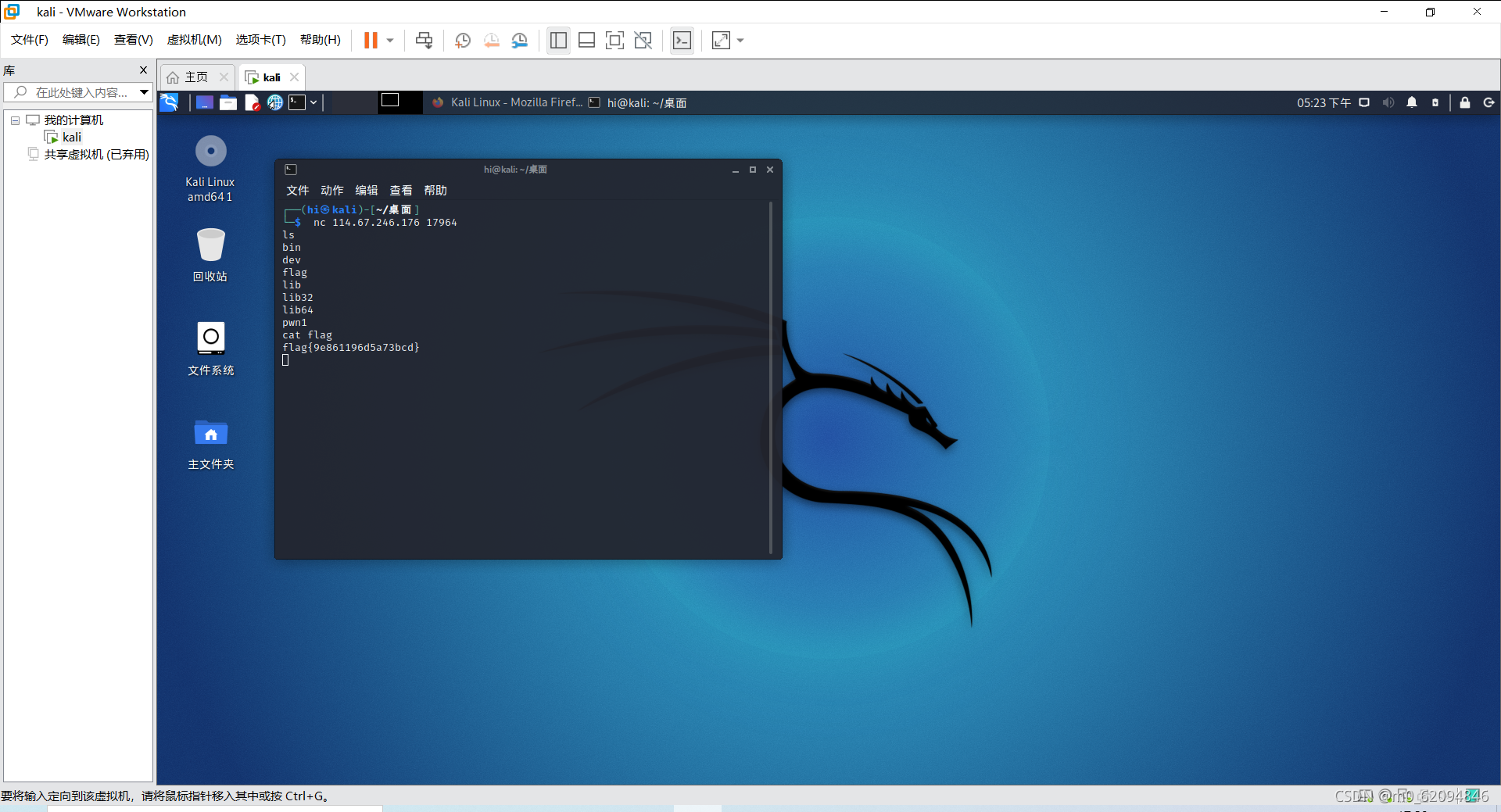Toggle the console view button
Image resolution: width=1501 pixels, height=812 pixels.
682,40
